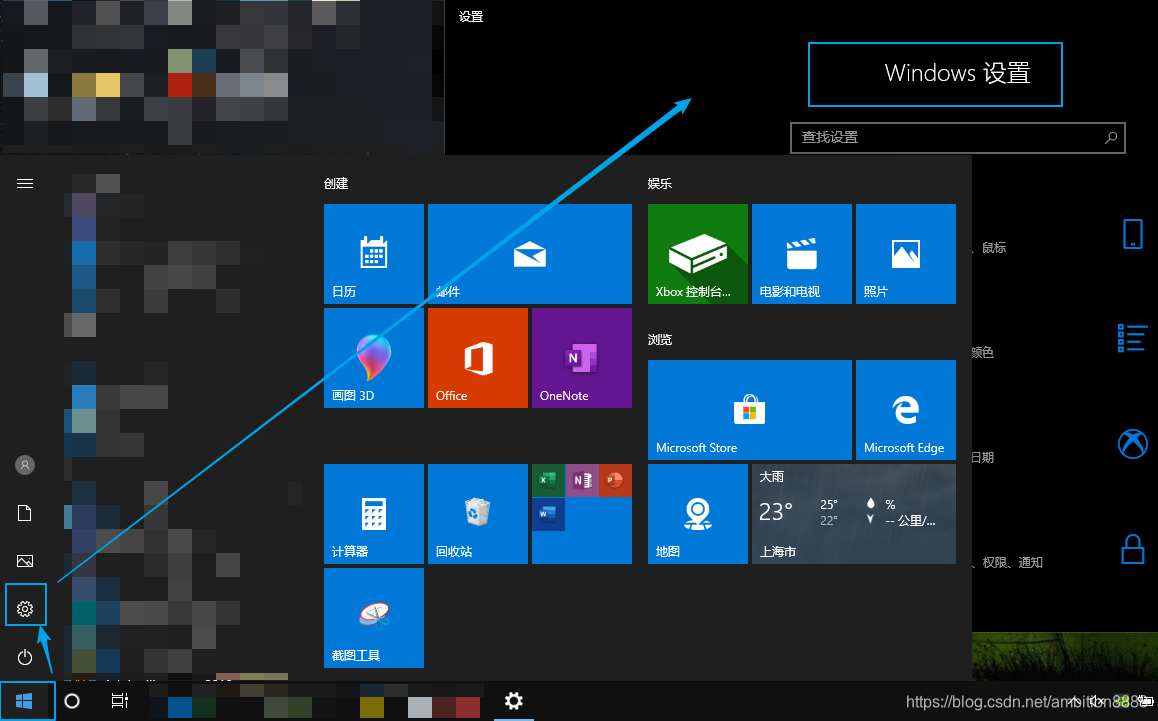Click the 娱乐 group header
This screenshot has height=721, width=1158.
(x=659, y=183)
